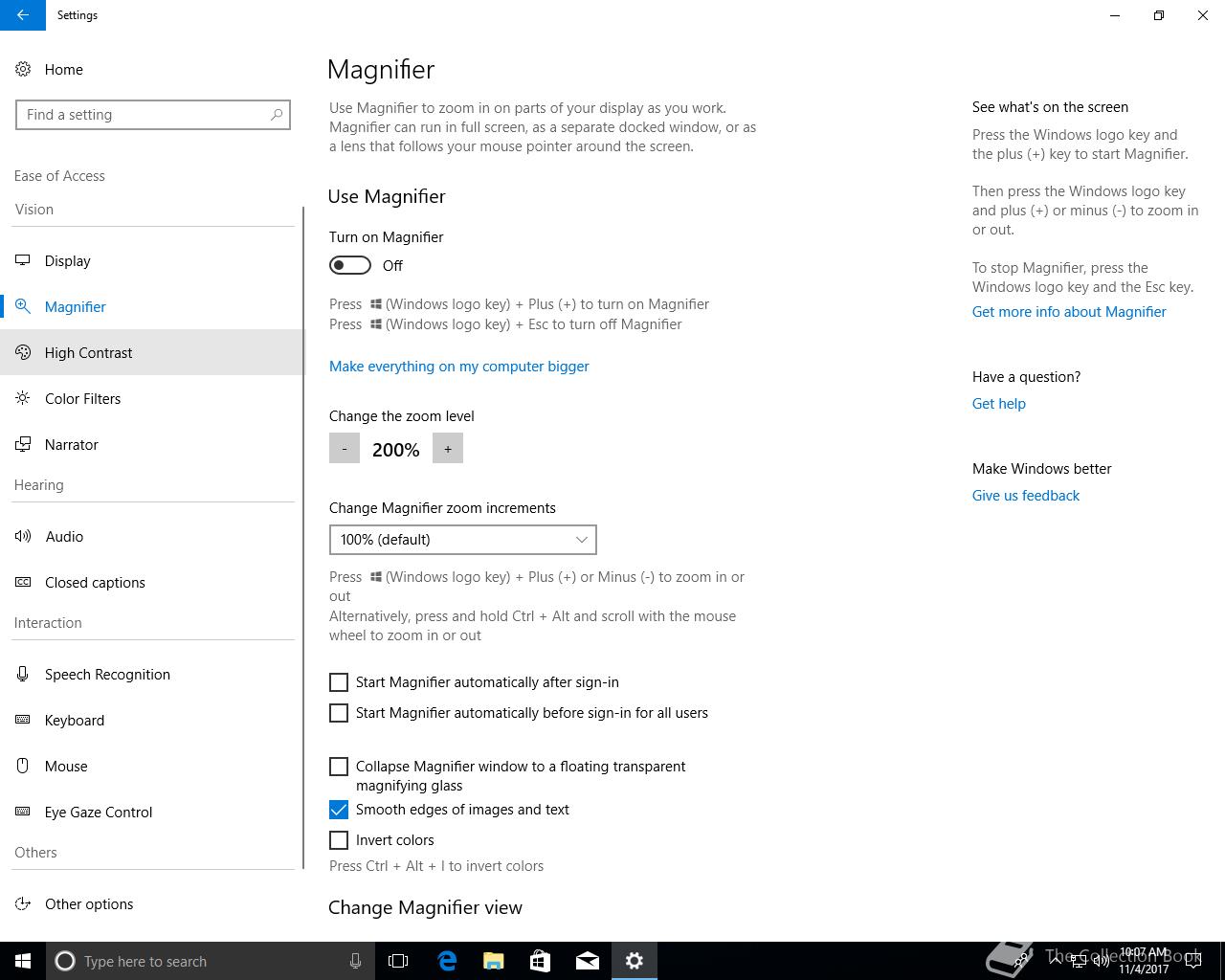The image size is (1225, 980).
Task: Open the Display settings page
Action: [x=151, y=260]
